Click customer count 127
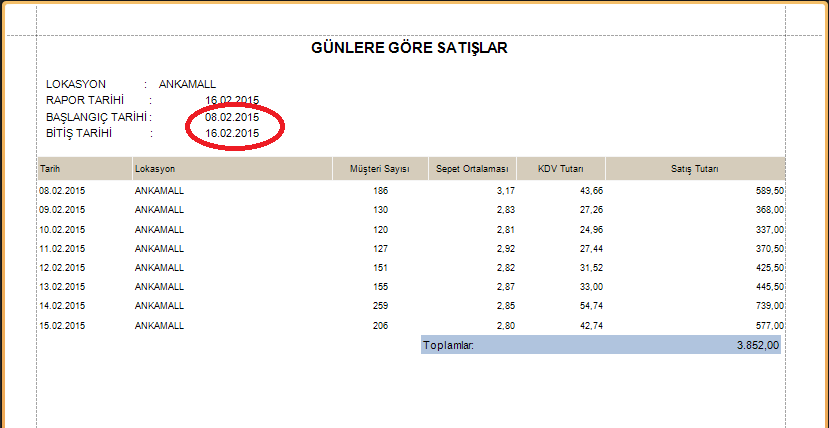The height and width of the screenshot is (428, 829). click(x=380, y=248)
